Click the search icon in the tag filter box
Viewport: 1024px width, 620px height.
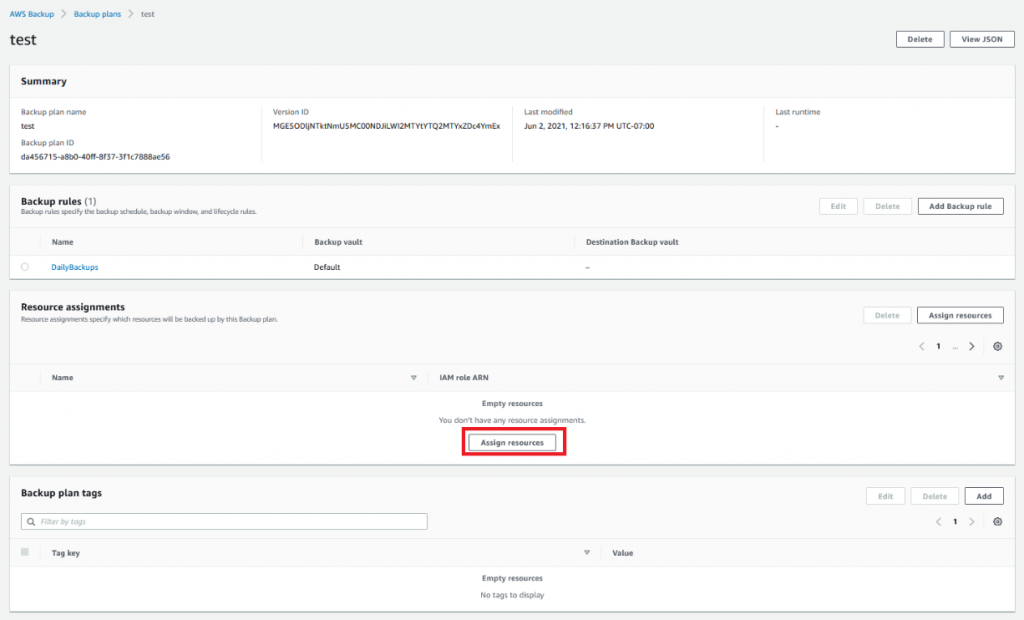[30, 521]
